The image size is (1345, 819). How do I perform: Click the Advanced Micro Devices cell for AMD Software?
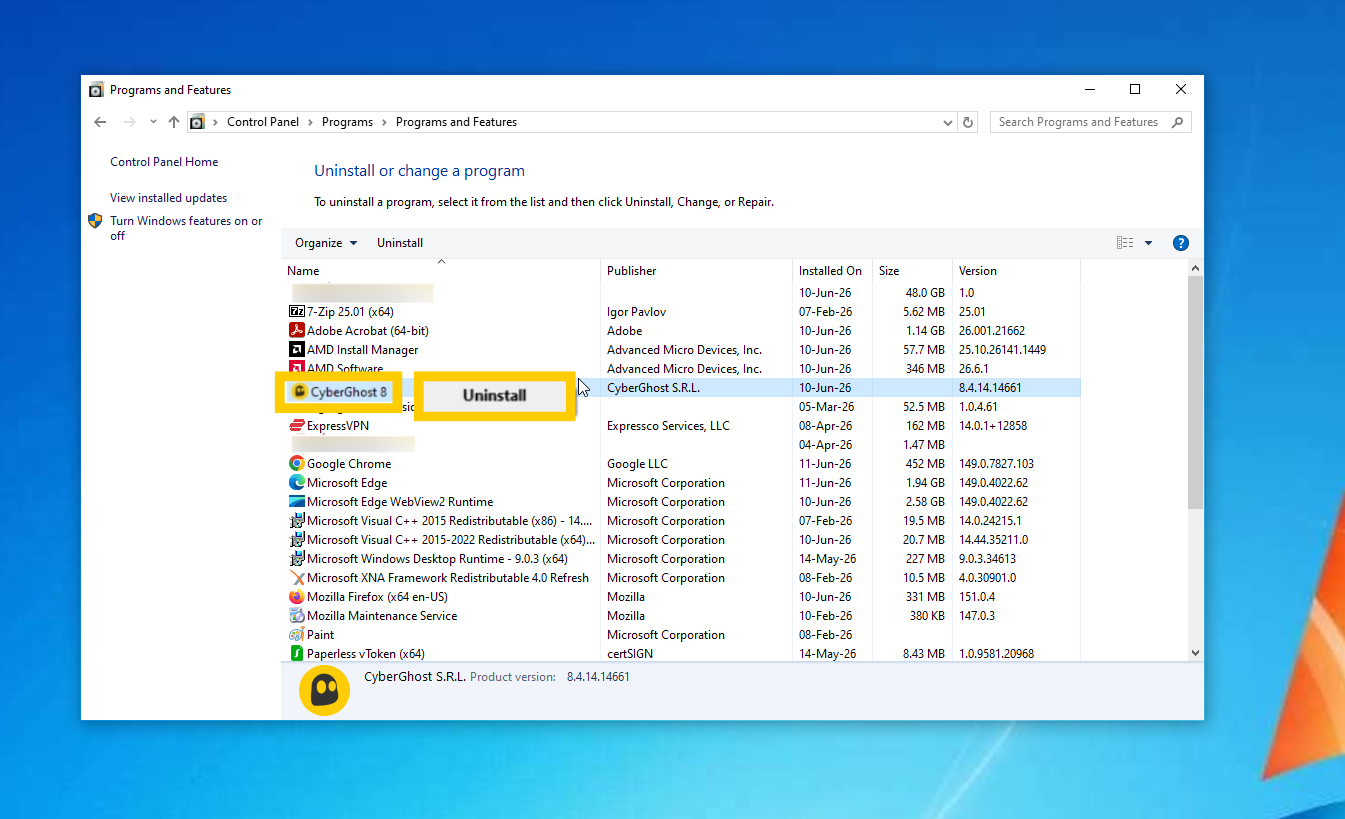coord(684,369)
